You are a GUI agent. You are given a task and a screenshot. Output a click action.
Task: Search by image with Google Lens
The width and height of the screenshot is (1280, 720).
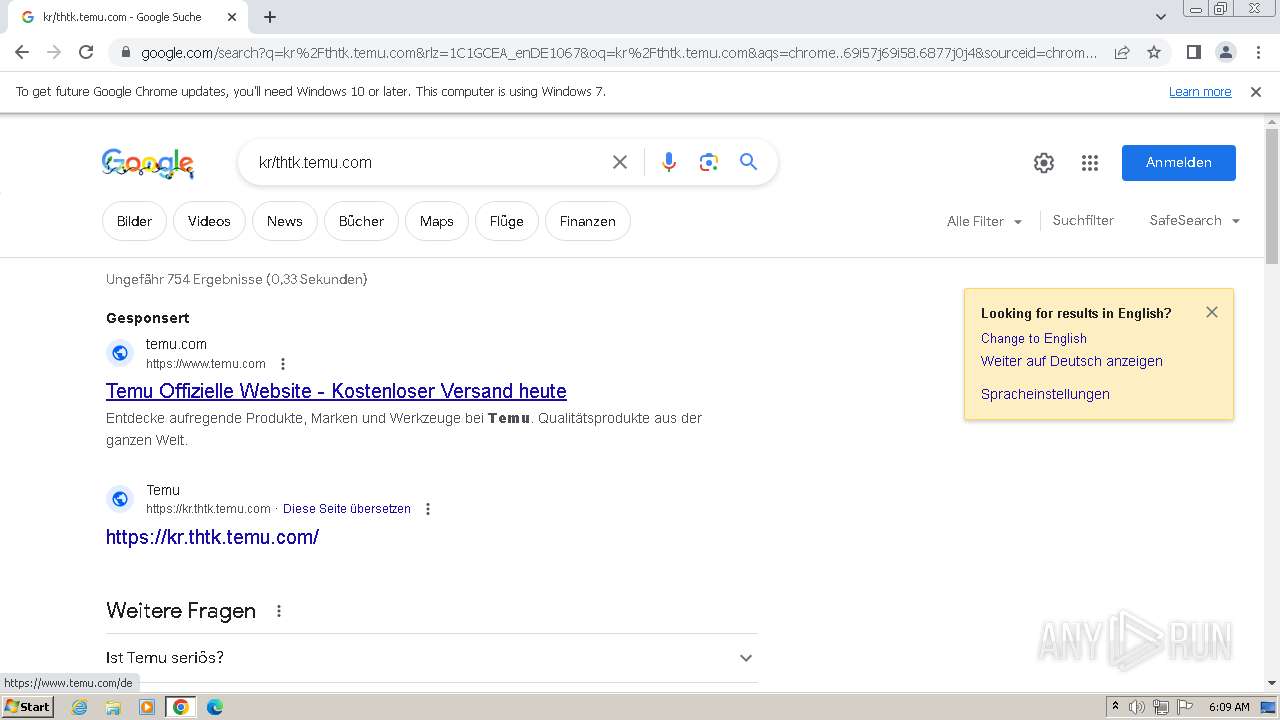tap(709, 162)
